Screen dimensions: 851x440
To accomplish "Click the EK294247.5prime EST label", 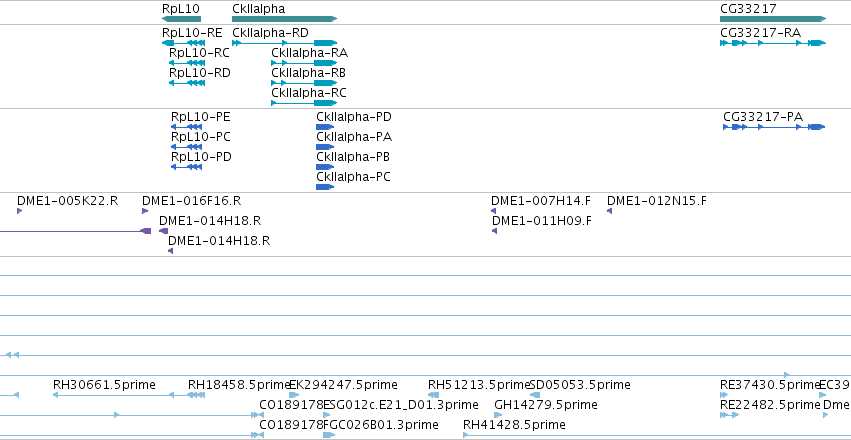I will click(x=343, y=385).
